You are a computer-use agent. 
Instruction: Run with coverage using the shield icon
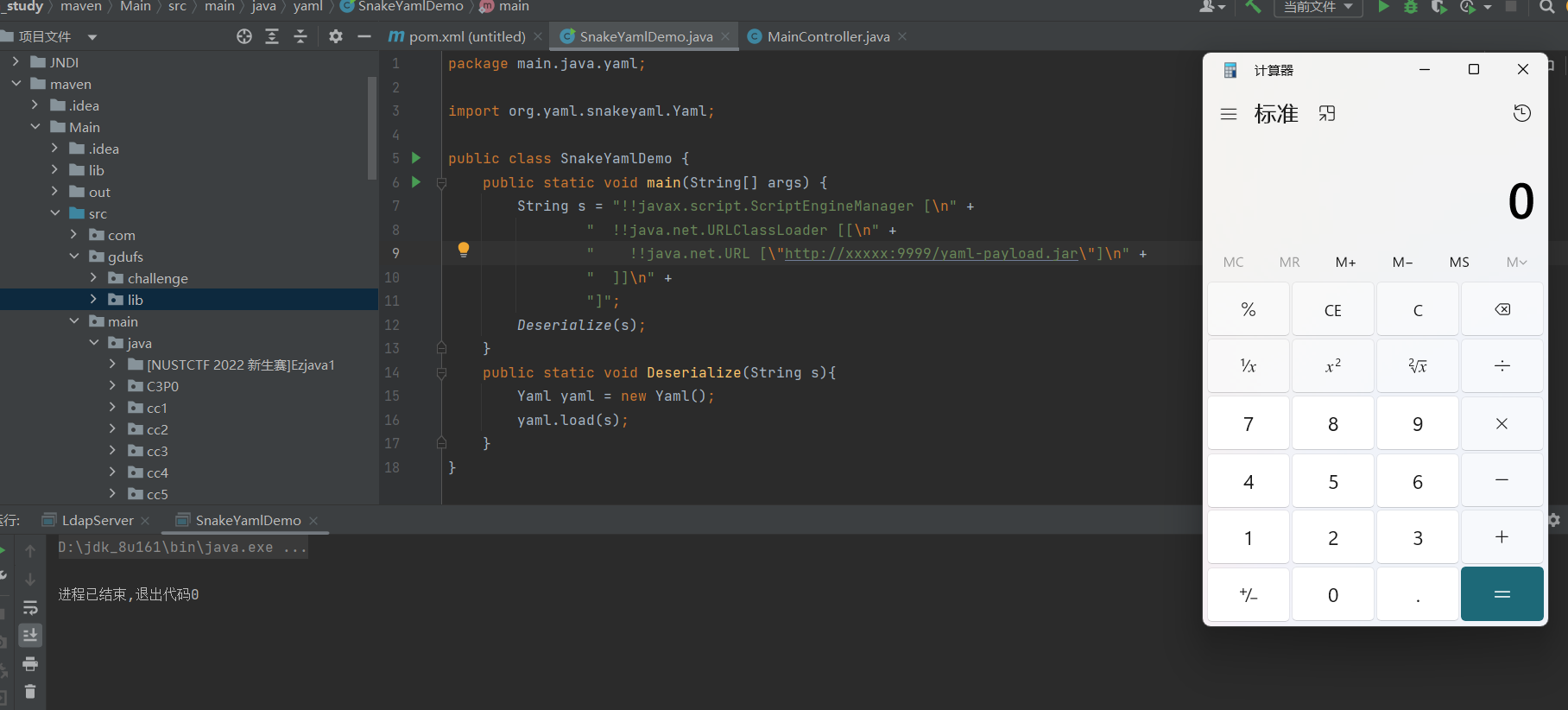1438,7
